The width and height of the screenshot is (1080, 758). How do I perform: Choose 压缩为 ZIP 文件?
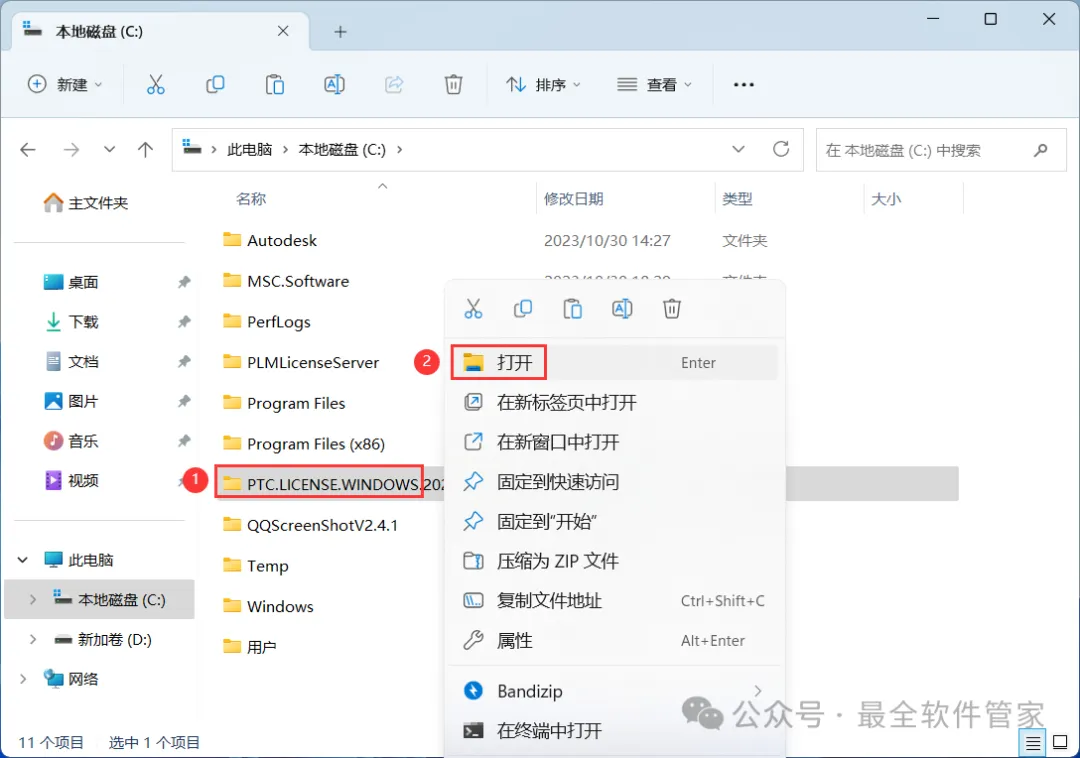pyautogui.click(x=614, y=561)
